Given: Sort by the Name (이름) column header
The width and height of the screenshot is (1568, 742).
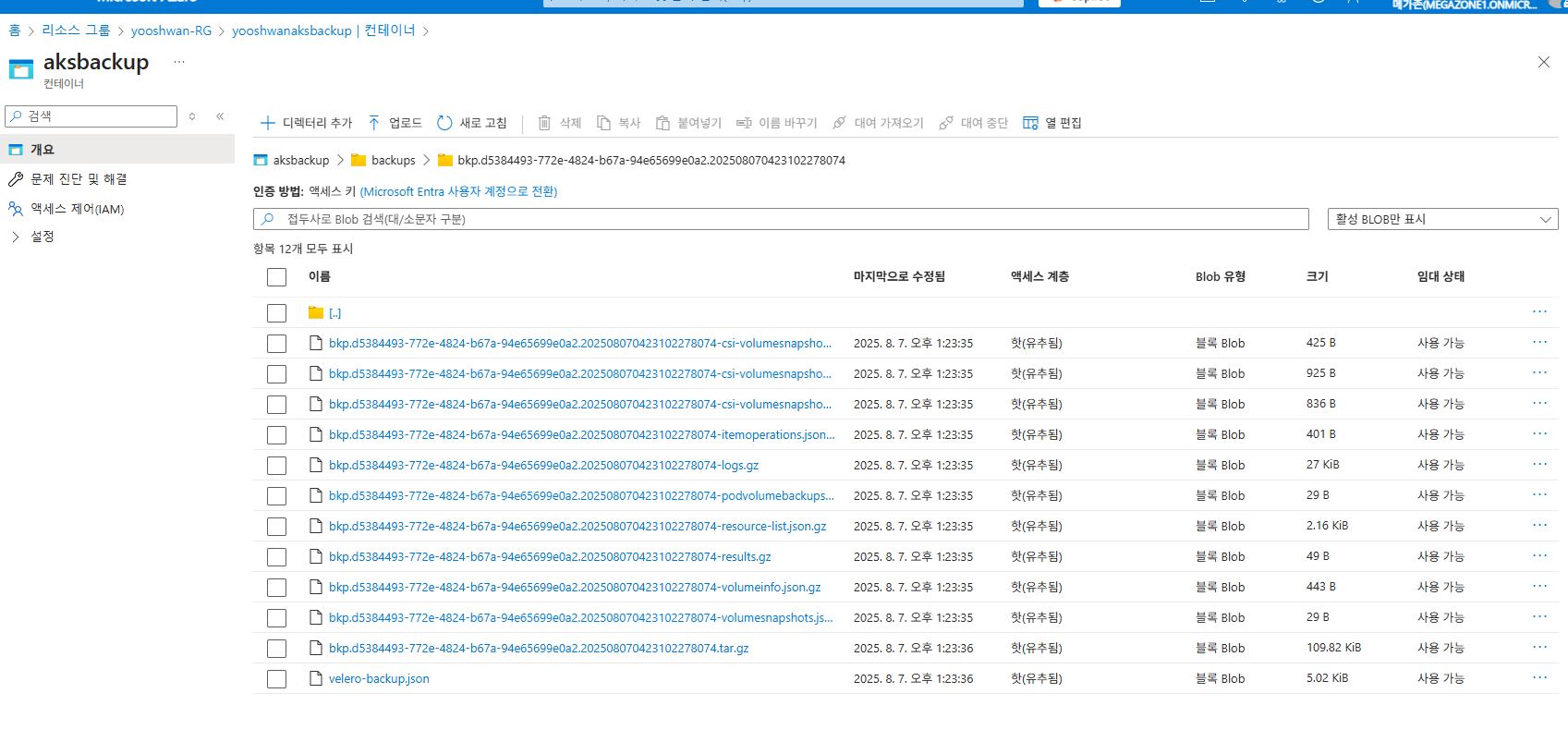Looking at the screenshot, I should point(320,276).
